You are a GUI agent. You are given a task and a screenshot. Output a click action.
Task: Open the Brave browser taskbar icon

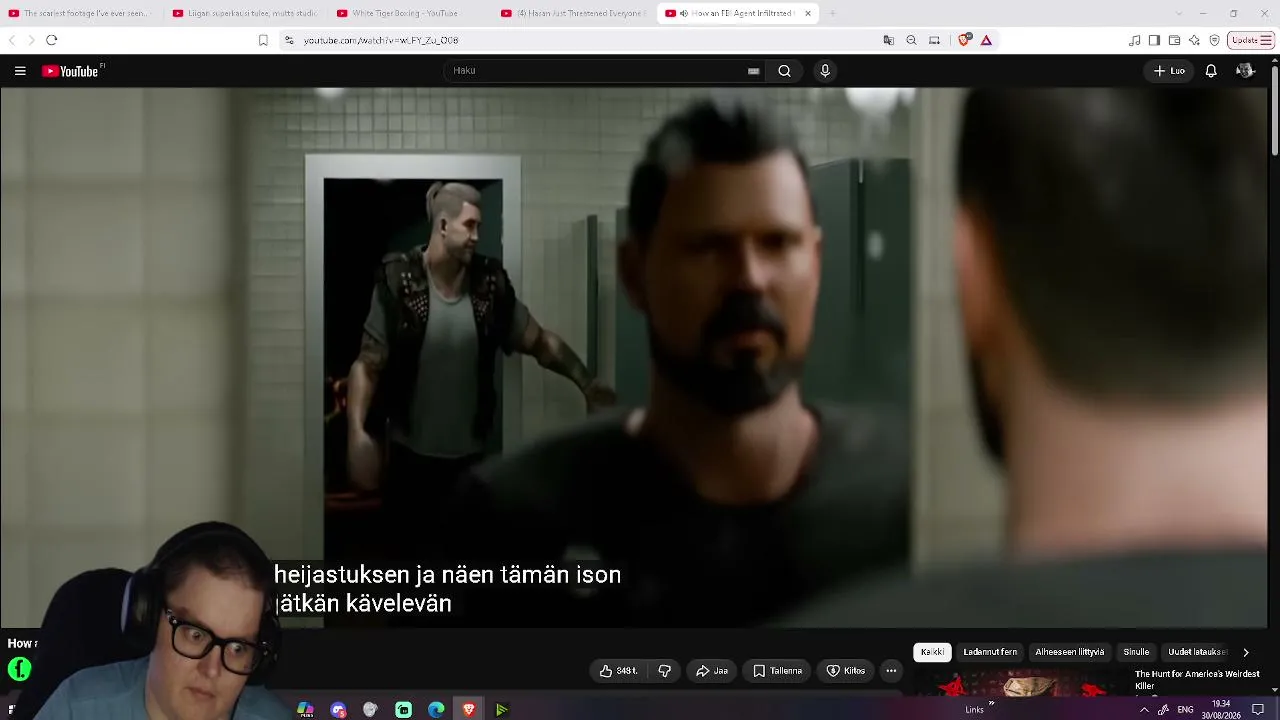click(x=469, y=710)
